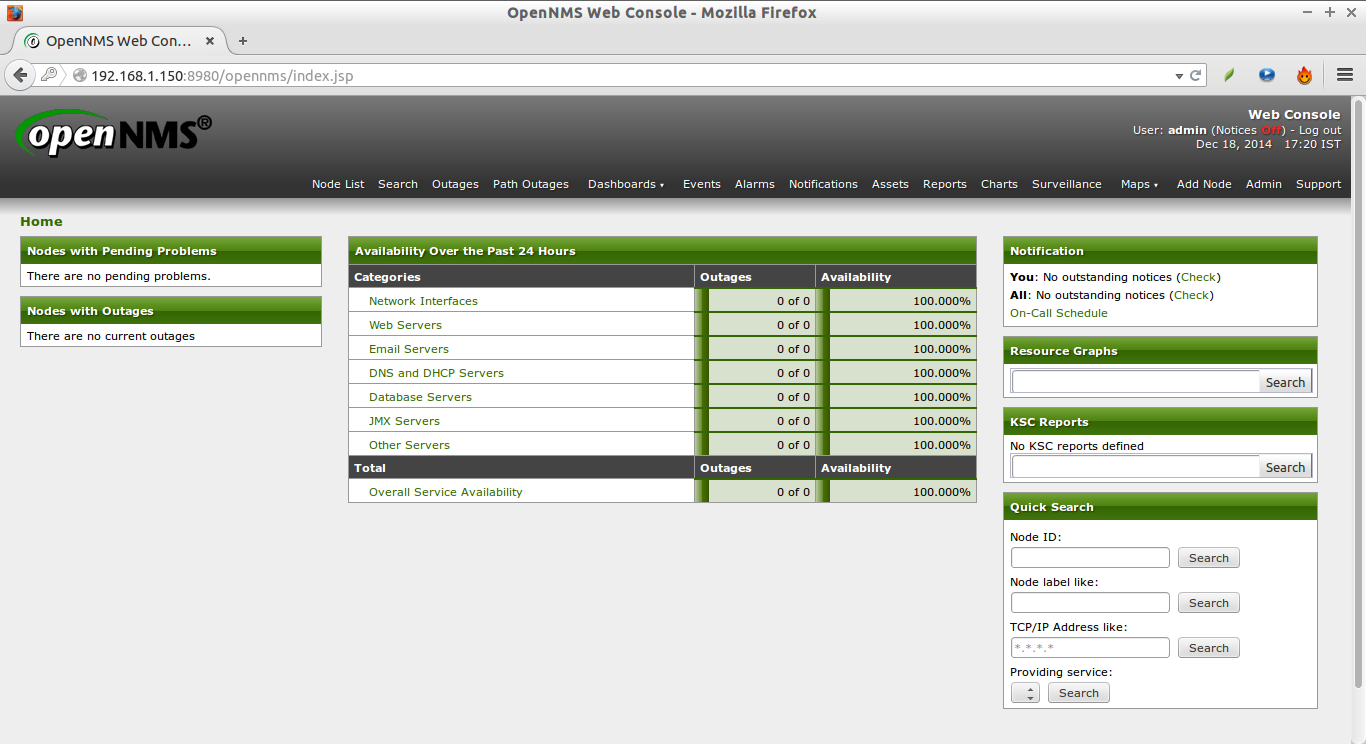Image resolution: width=1366 pixels, height=744 pixels.
Task: Open DNS and DHCP Servers category
Action: pyautogui.click(x=436, y=373)
